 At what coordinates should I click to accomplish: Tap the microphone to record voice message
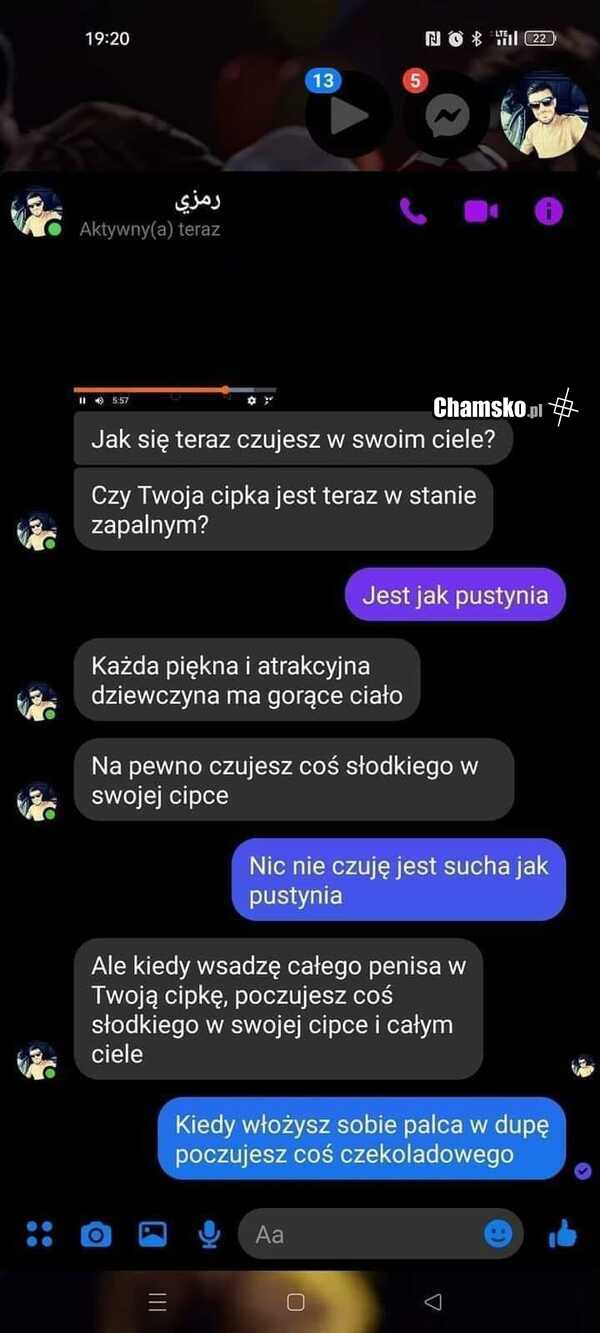pos(209,1235)
